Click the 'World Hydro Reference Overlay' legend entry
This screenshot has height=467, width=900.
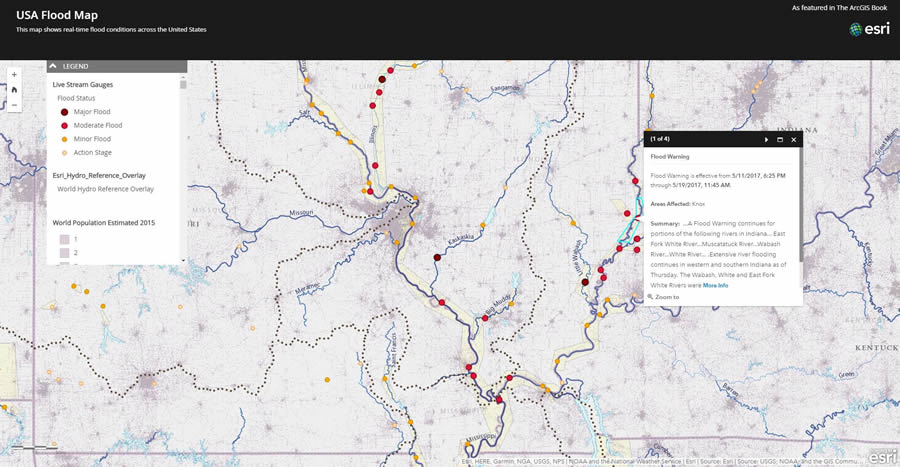pos(106,189)
